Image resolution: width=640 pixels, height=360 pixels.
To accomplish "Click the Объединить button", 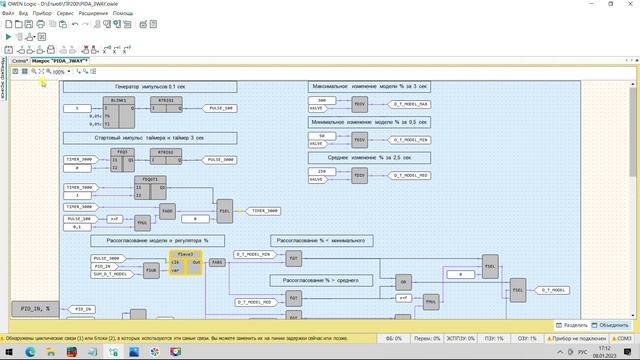I will [610, 325].
